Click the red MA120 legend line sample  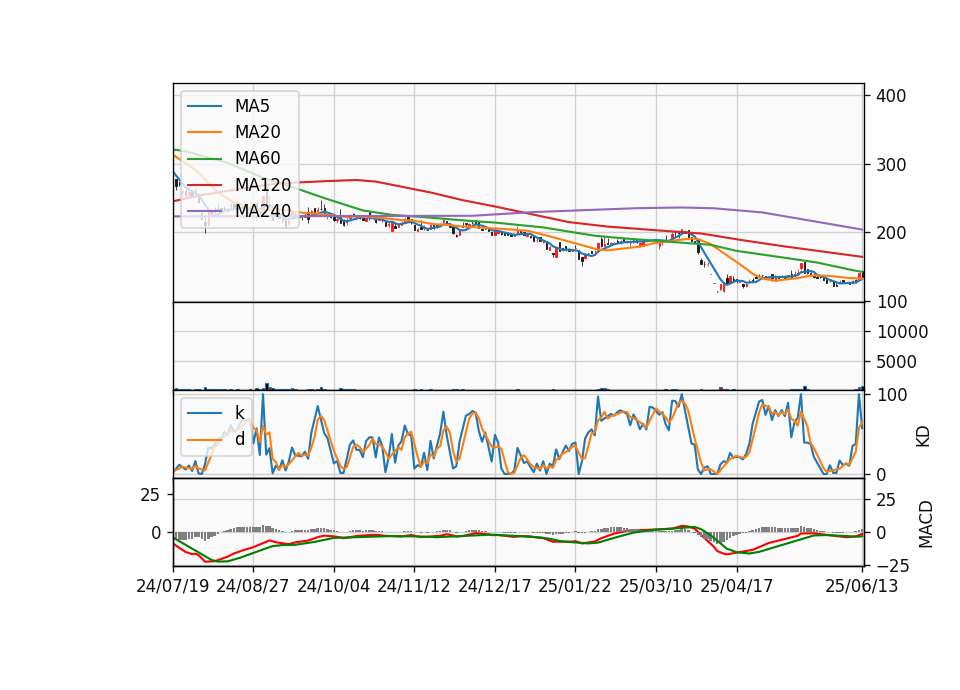[204, 184]
